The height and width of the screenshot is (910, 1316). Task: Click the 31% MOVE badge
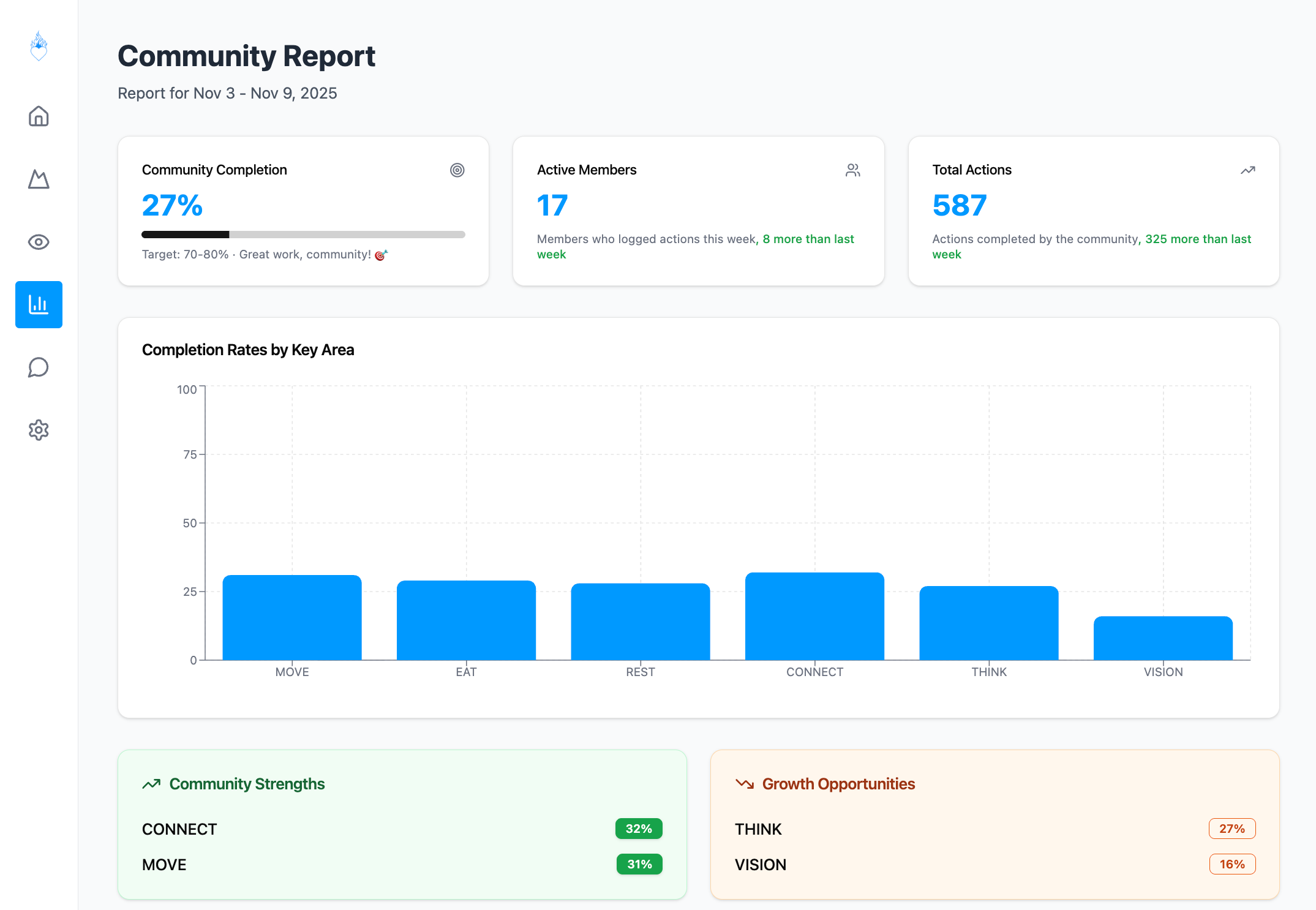coord(639,864)
